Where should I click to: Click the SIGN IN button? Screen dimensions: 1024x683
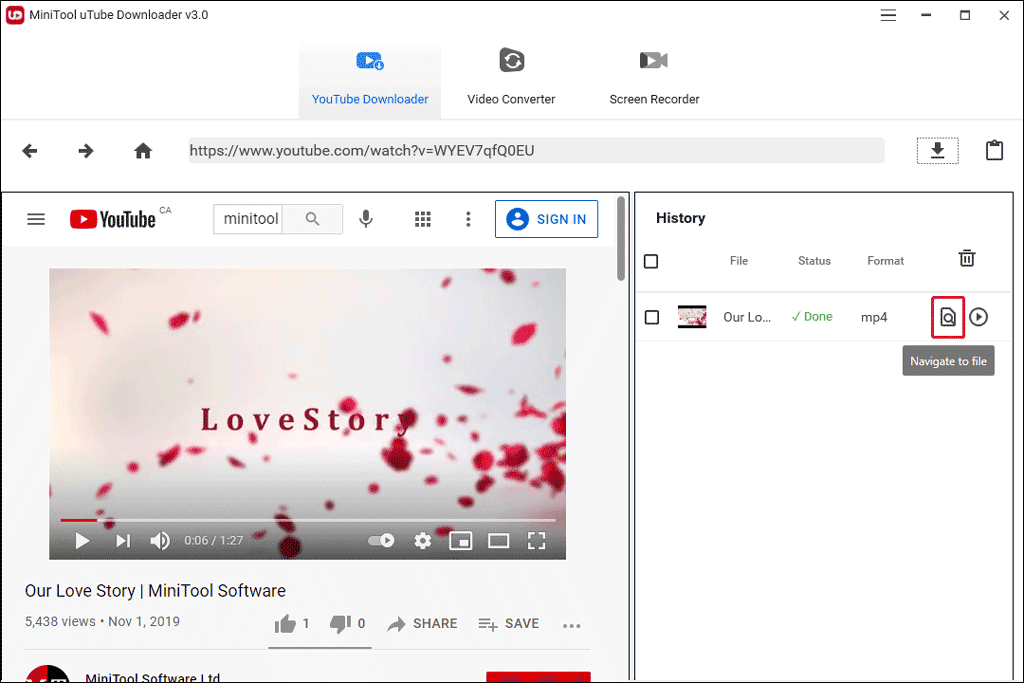pos(546,219)
